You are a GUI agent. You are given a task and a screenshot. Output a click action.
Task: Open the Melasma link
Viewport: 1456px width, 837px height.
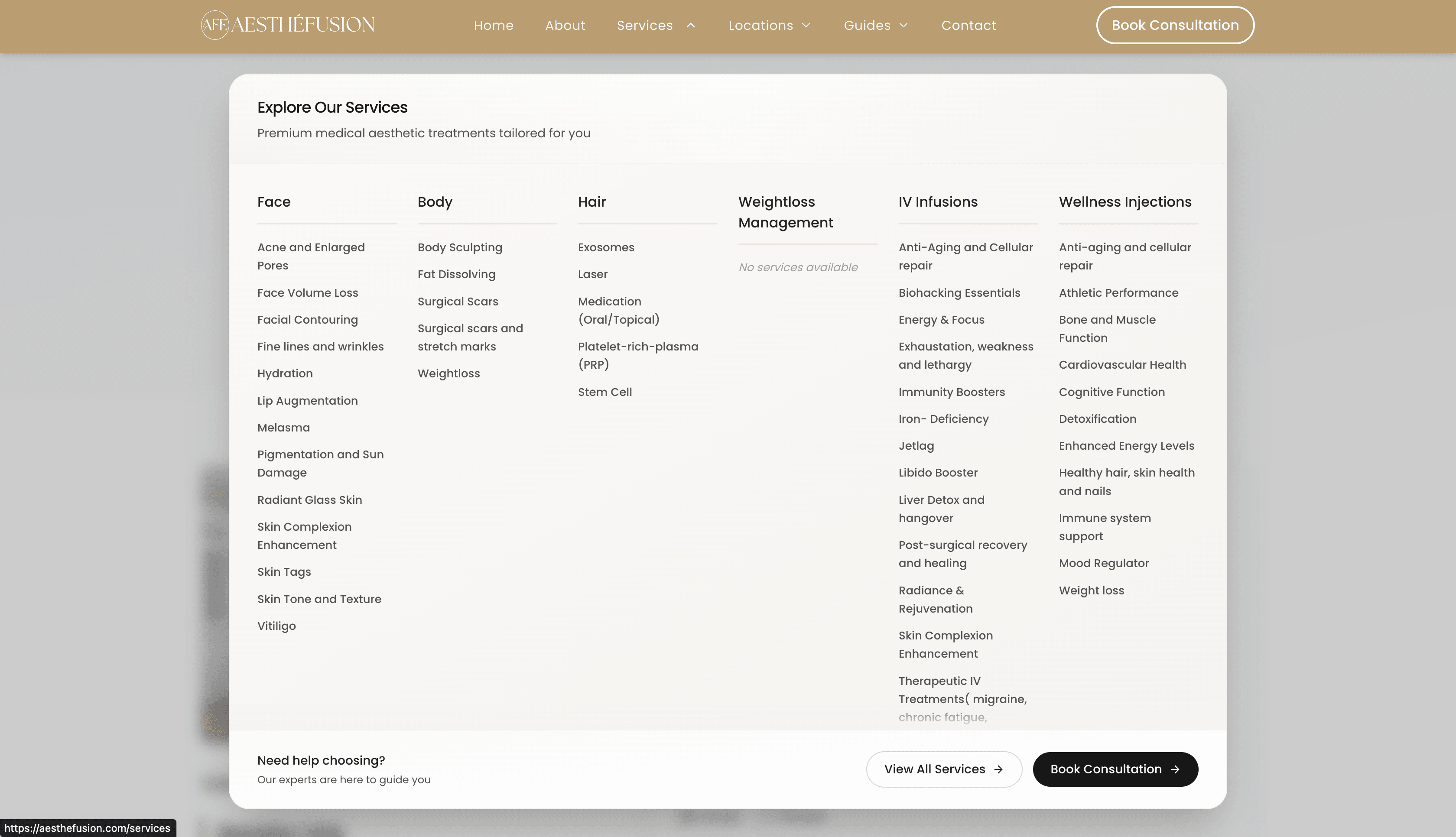tap(283, 428)
